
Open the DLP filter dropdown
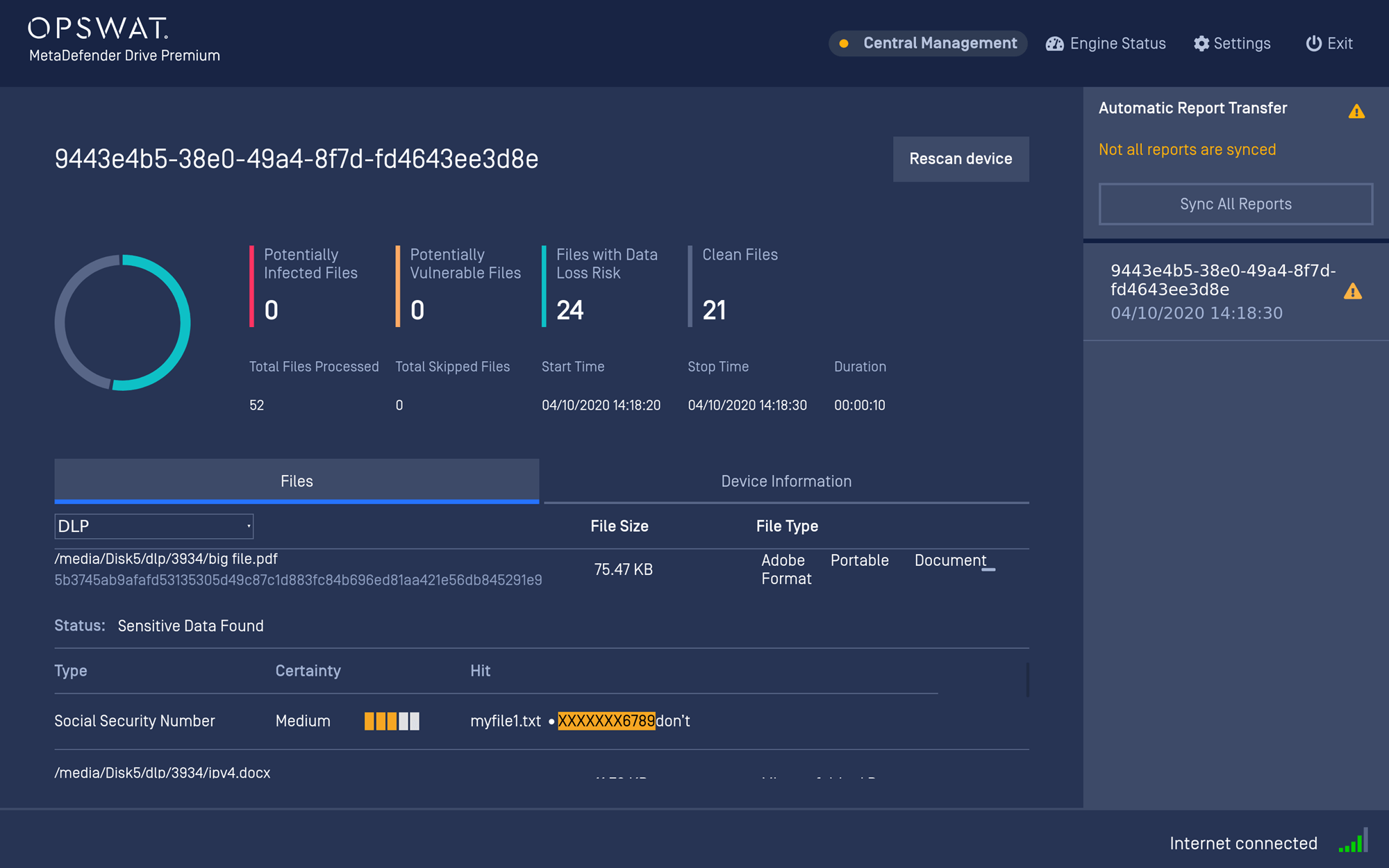point(153,526)
